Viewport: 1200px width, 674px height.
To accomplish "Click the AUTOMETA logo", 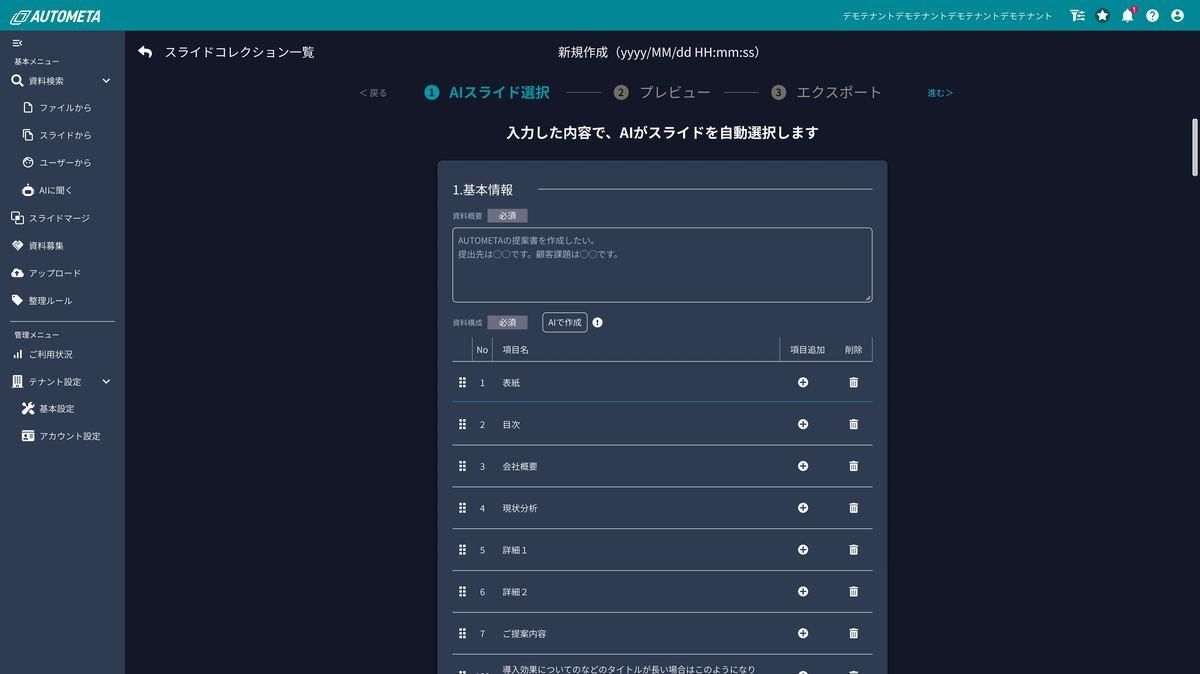I will tap(55, 16).
